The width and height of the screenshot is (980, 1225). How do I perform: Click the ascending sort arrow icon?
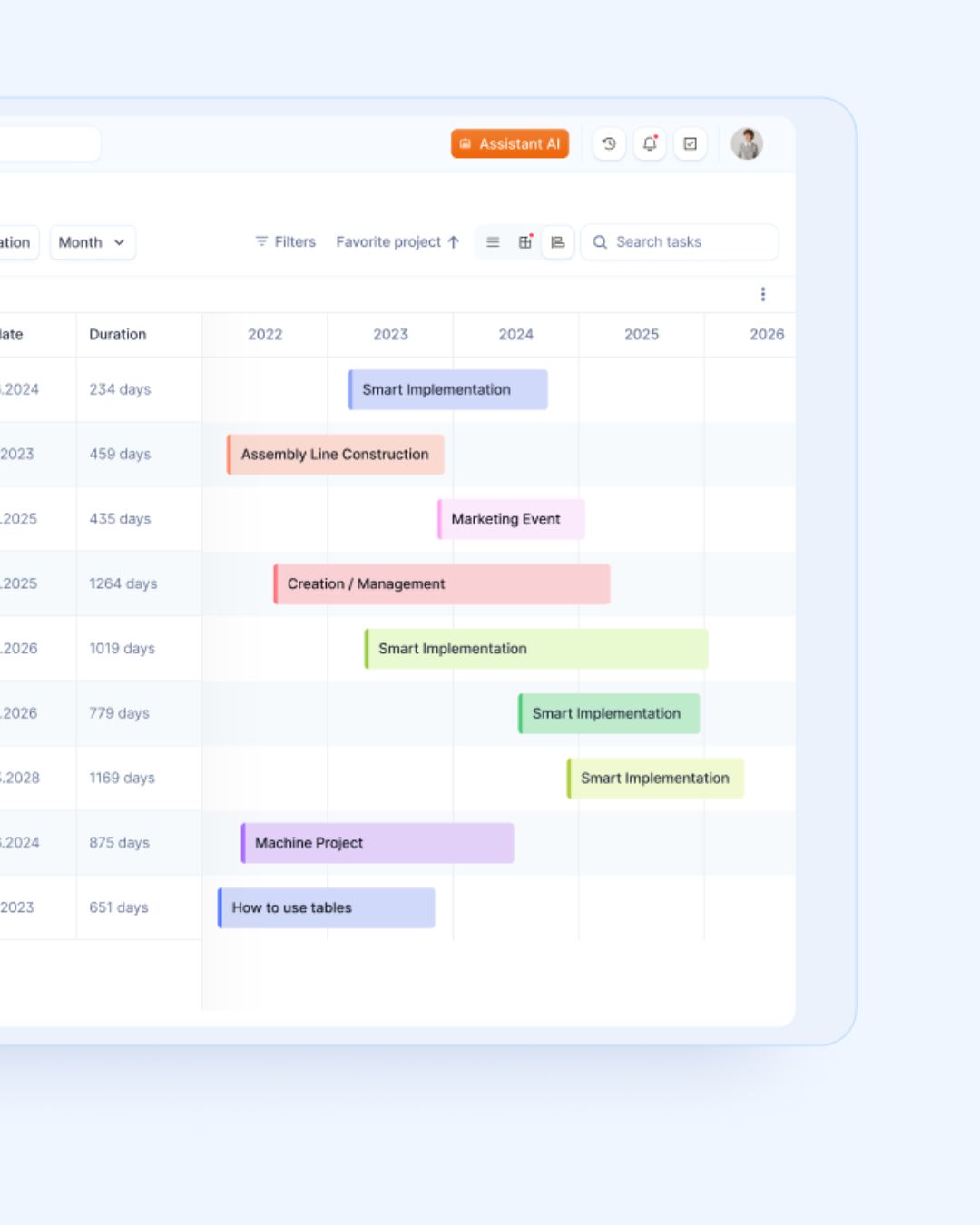click(x=454, y=242)
